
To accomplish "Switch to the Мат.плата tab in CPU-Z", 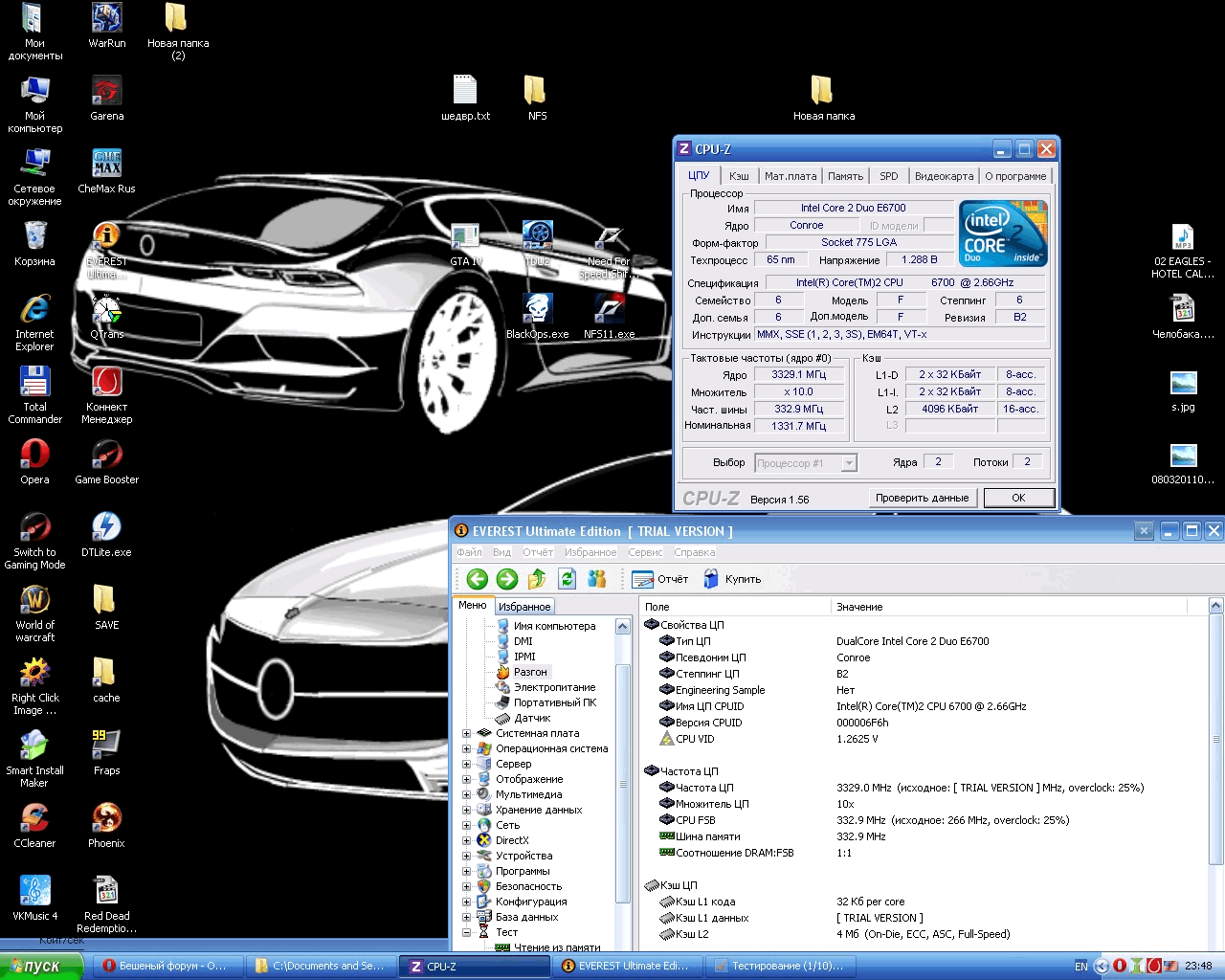I will point(791,176).
